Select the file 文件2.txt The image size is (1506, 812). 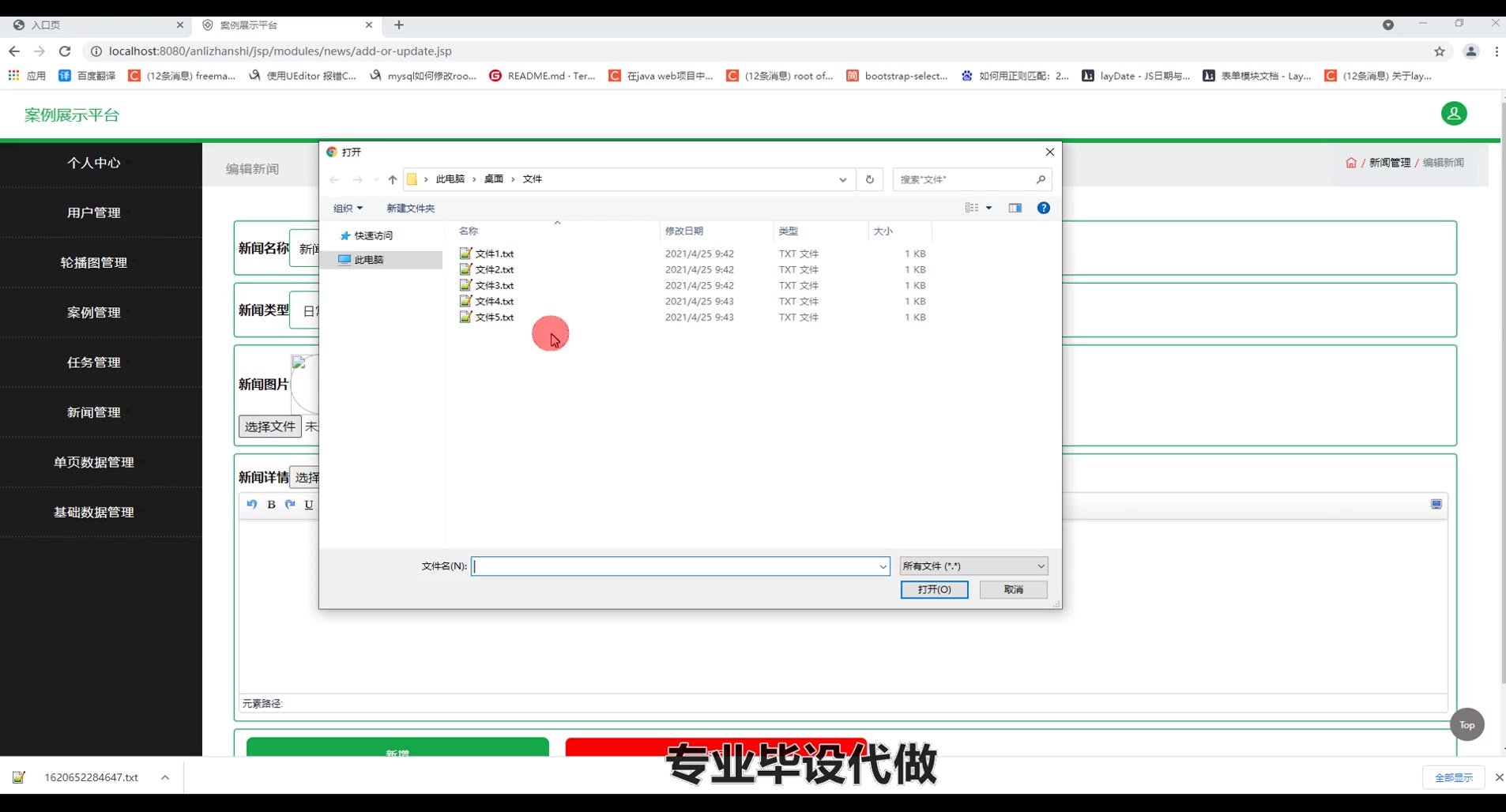tap(494, 269)
